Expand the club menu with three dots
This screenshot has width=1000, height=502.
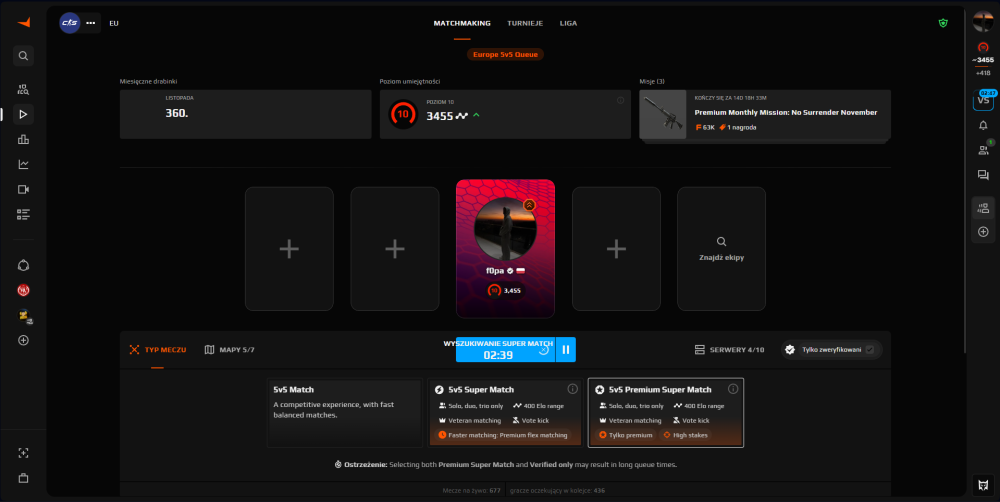[x=91, y=23]
